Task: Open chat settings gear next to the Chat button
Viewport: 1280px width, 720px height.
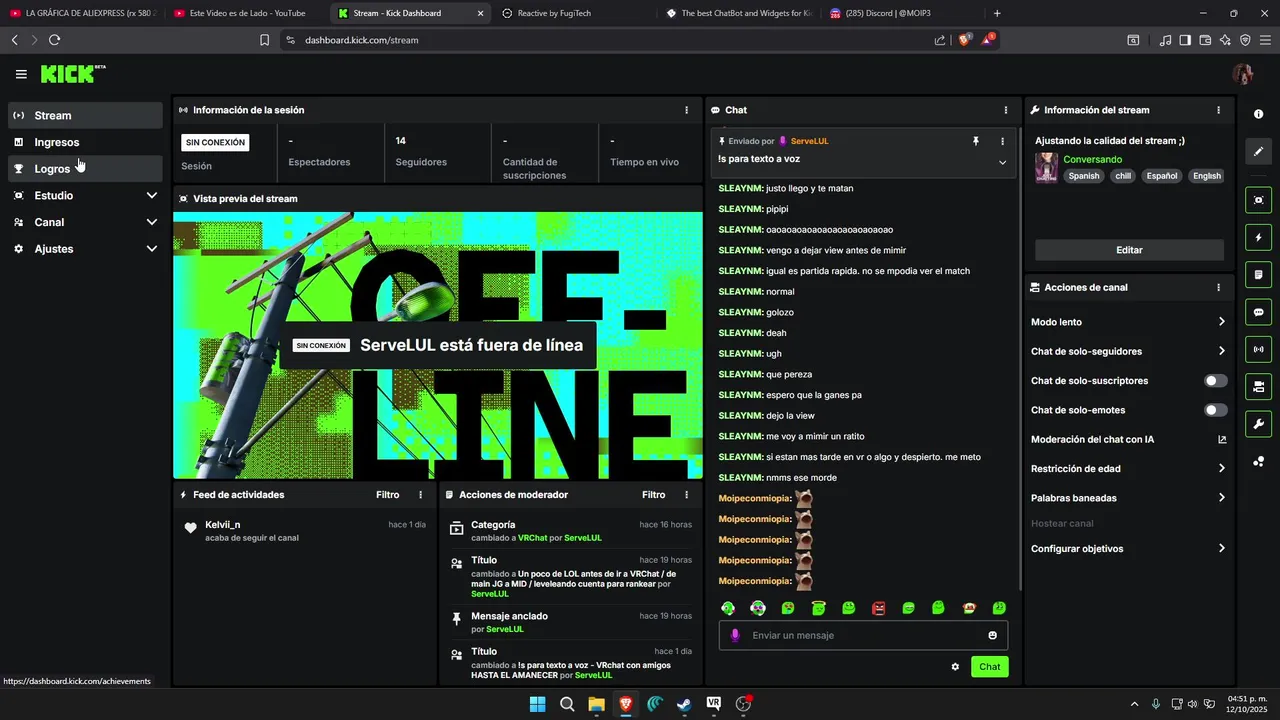Action: click(x=955, y=667)
